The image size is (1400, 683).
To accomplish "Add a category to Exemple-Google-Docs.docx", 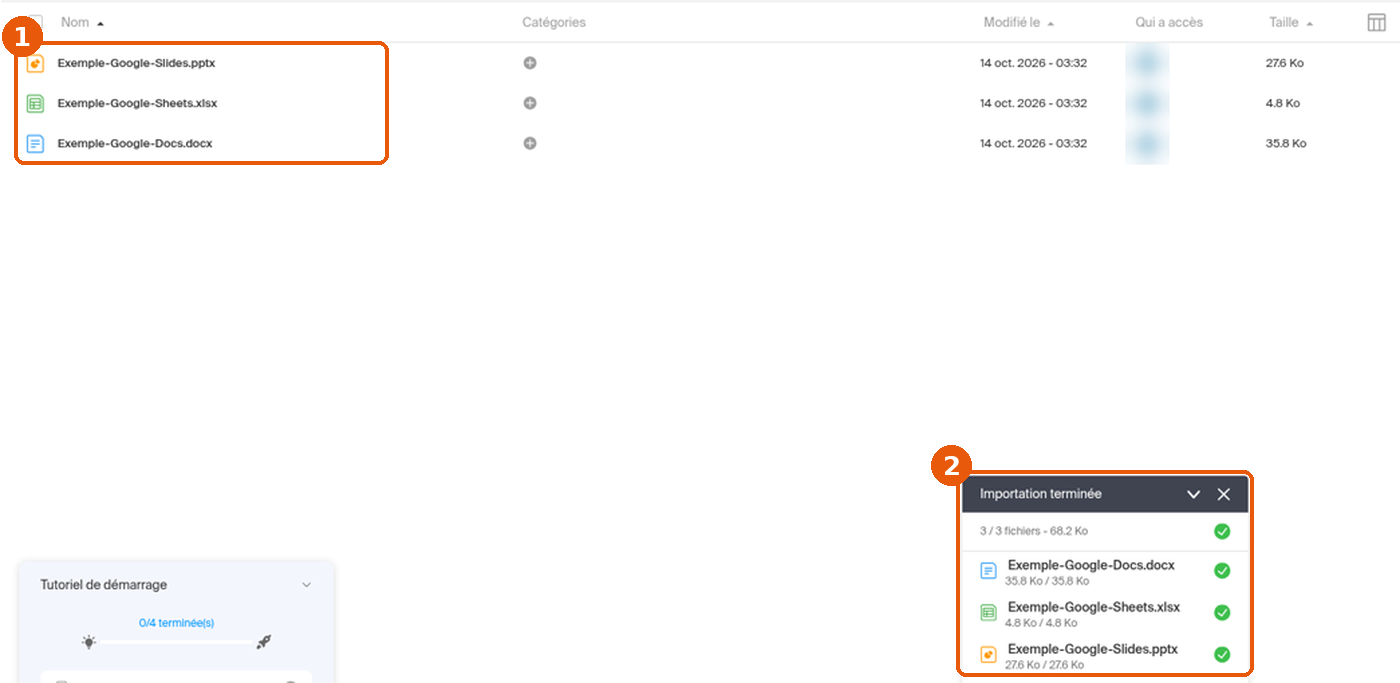I will (x=530, y=143).
